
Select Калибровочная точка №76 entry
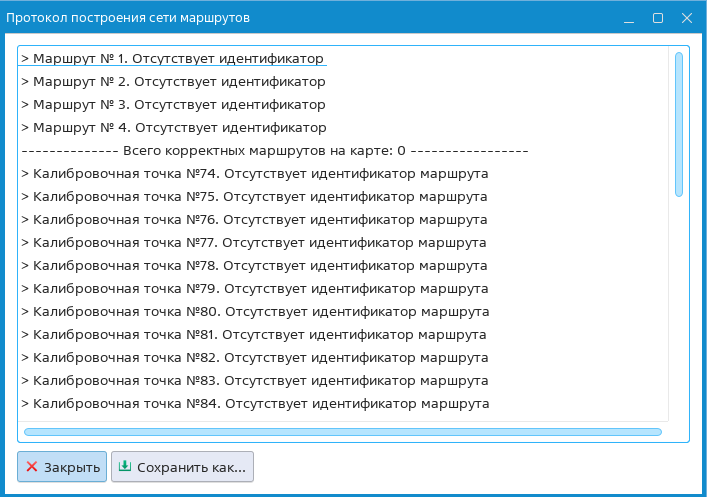pyautogui.click(x=254, y=219)
